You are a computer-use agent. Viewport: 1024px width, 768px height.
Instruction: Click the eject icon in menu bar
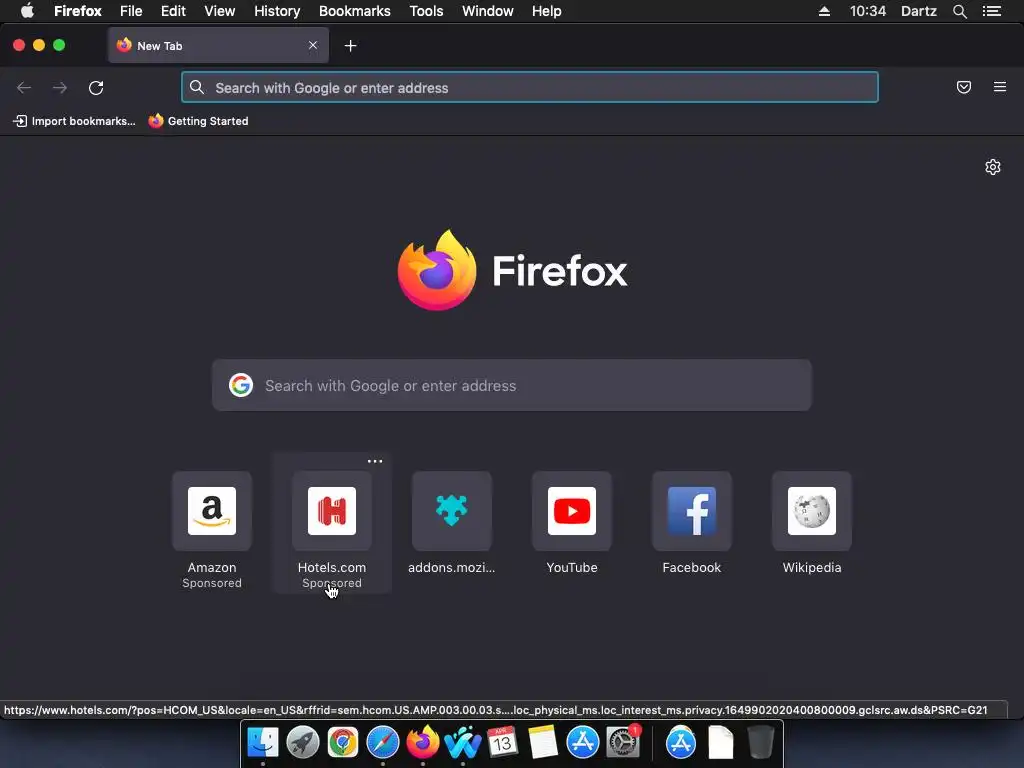point(824,11)
